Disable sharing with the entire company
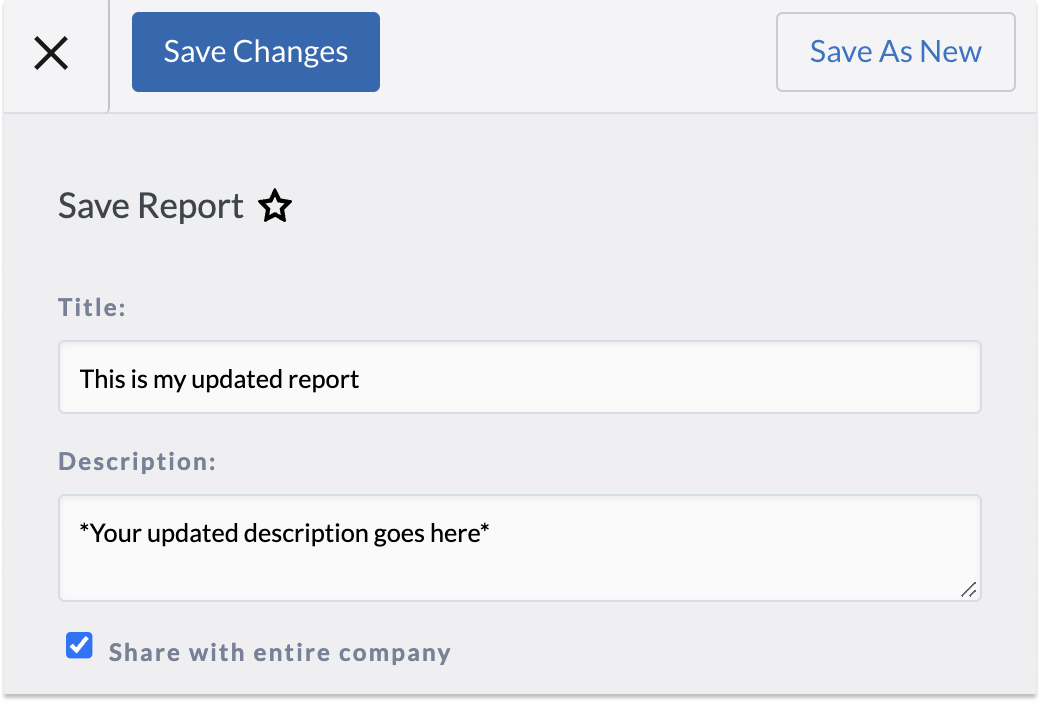This screenshot has height=702, width=1040. [79, 645]
